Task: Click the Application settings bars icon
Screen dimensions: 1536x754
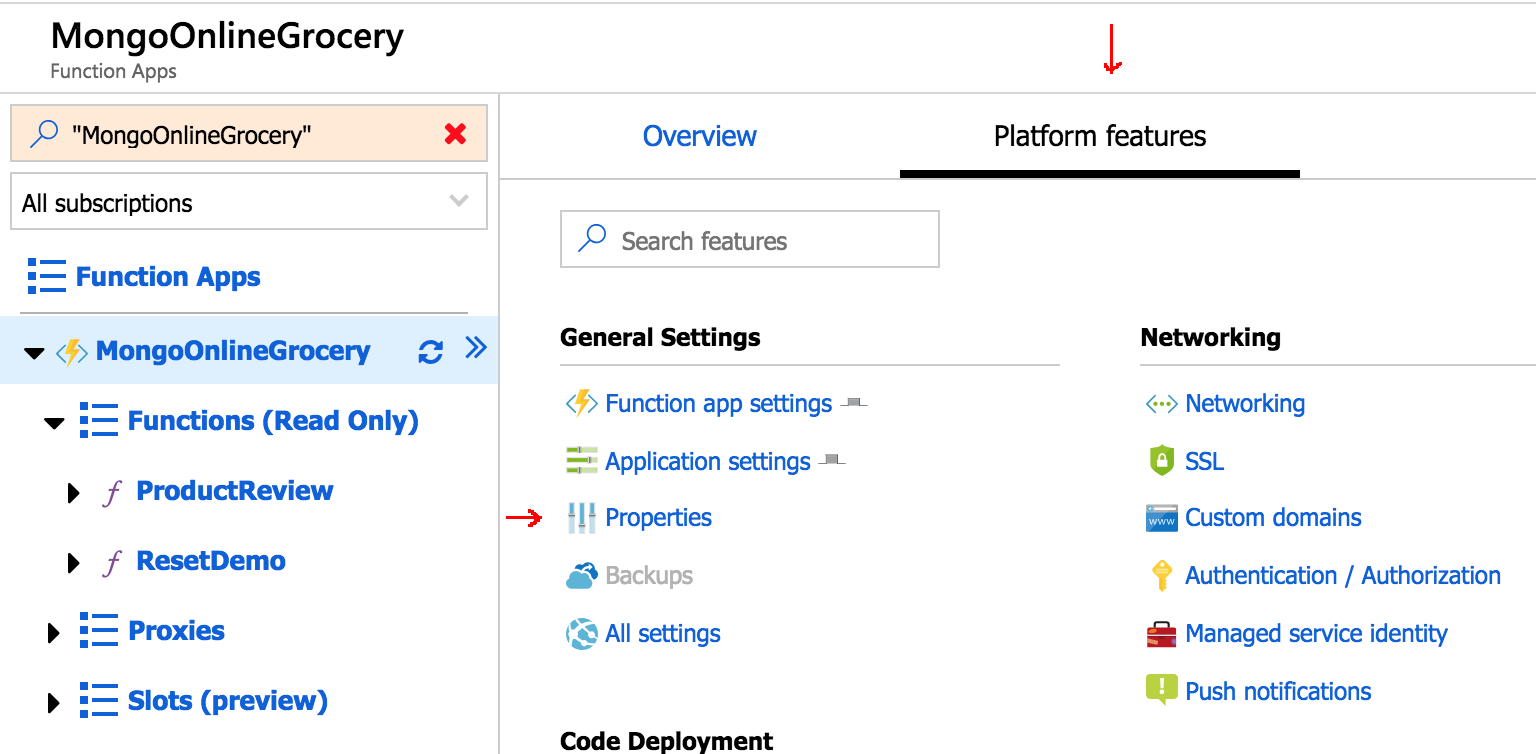Action: [x=581, y=461]
